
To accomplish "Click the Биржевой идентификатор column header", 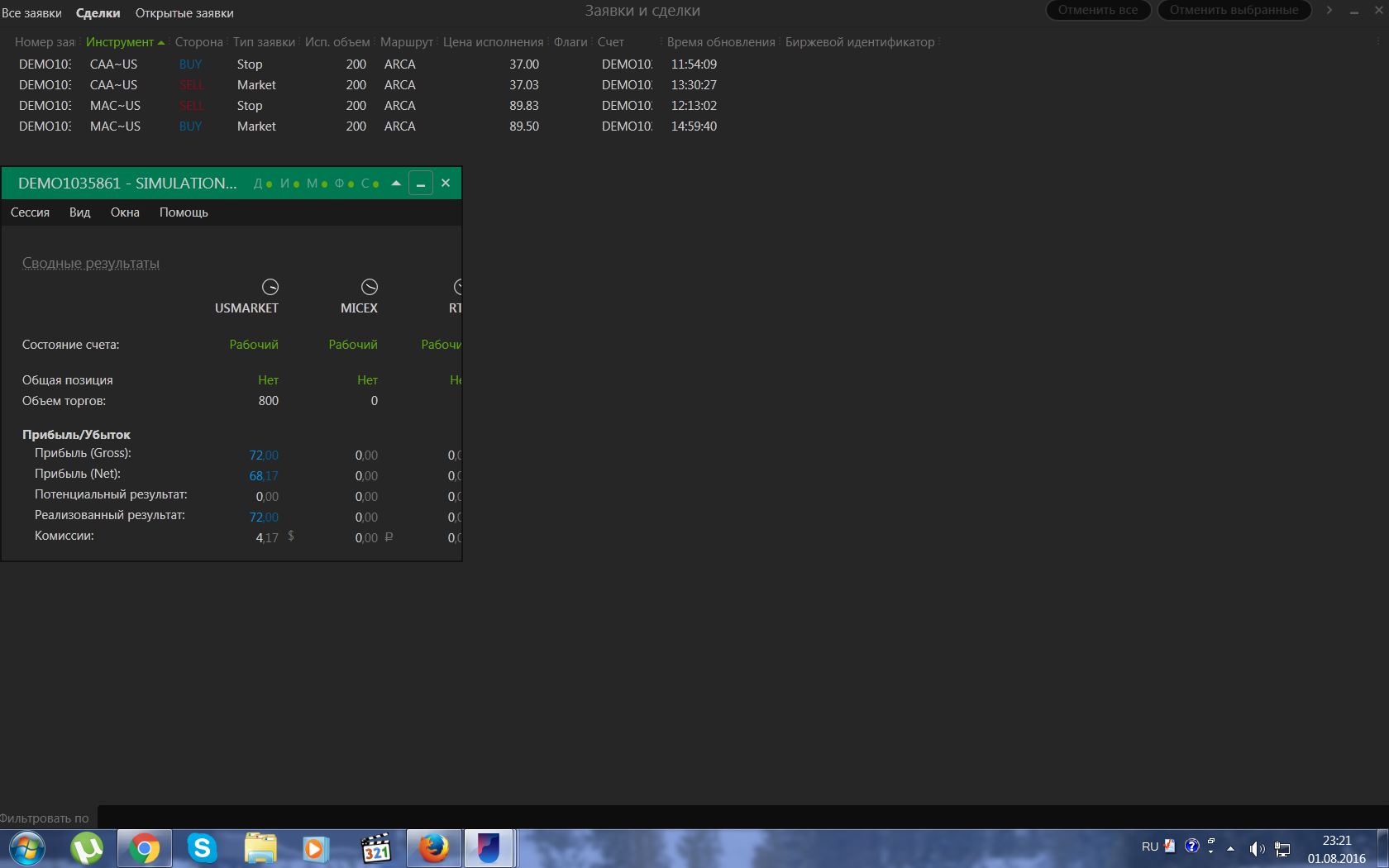I will 860,42.
